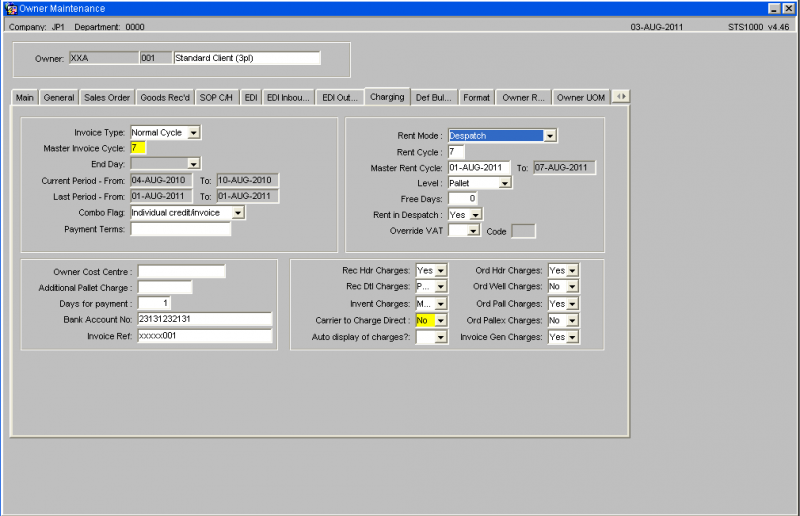Open the Ord Well Charges dropdown
Screen dimensions: 800x516
tap(572, 286)
